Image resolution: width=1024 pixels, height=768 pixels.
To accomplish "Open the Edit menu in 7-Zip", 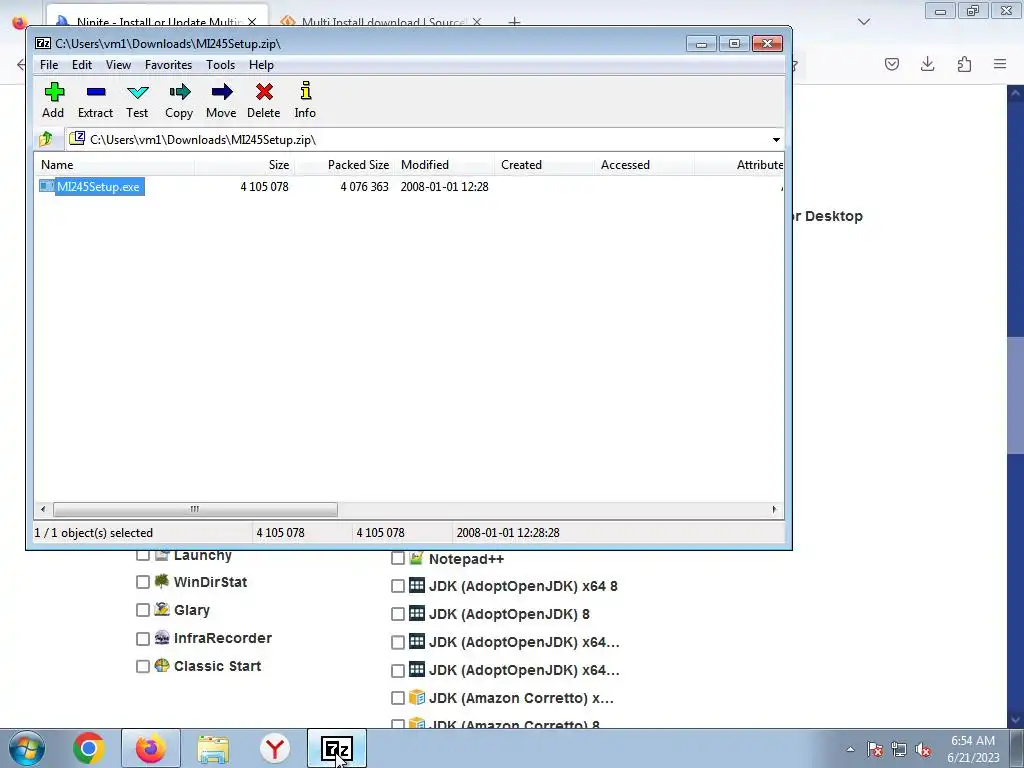I will point(82,65).
